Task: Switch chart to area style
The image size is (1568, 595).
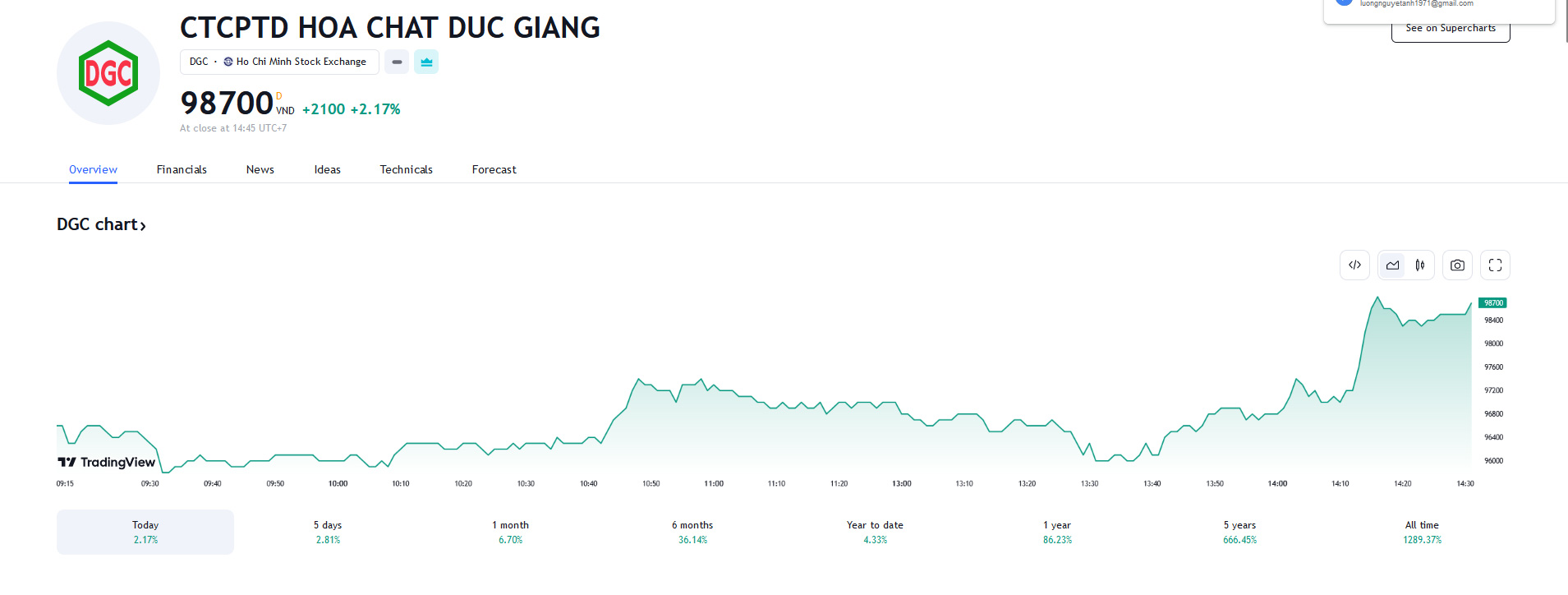Action: [1392, 265]
